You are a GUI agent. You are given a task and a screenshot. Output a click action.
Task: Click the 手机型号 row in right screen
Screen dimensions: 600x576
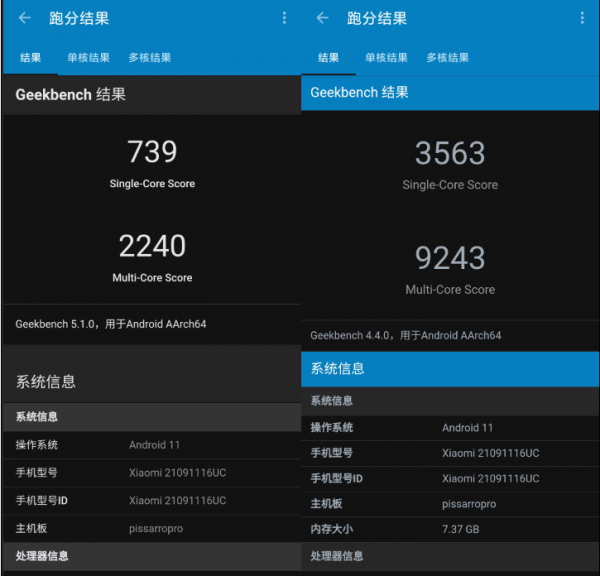tap(450, 453)
